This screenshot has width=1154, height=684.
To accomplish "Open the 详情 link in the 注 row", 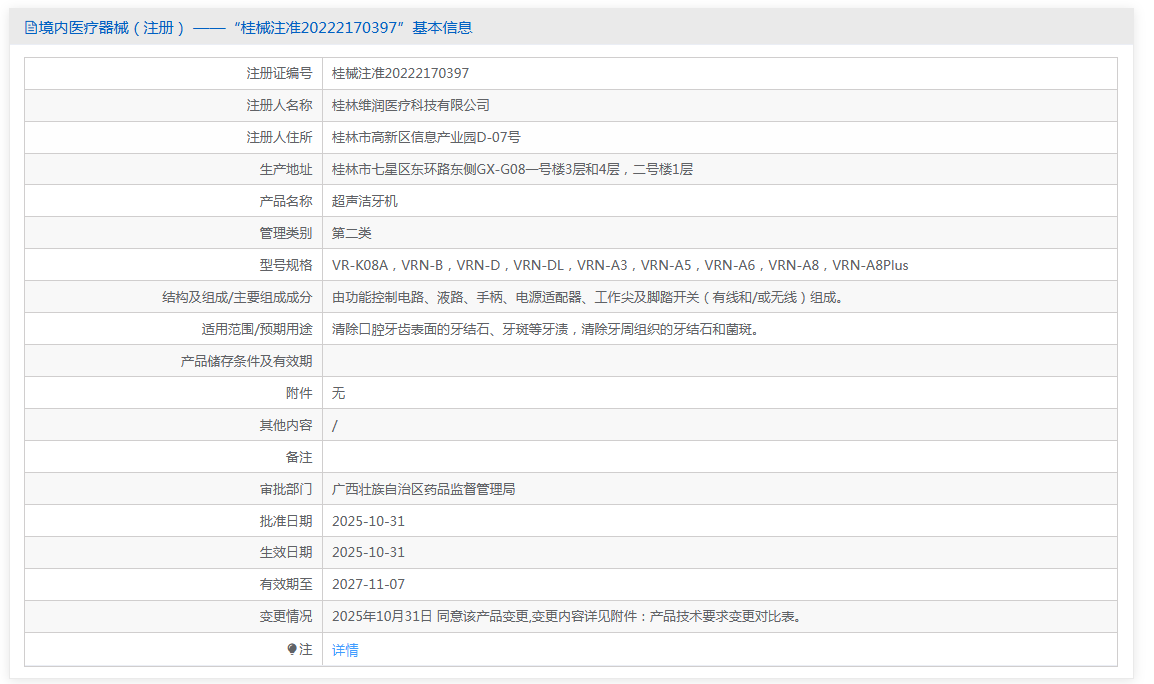I will click(344, 650).
